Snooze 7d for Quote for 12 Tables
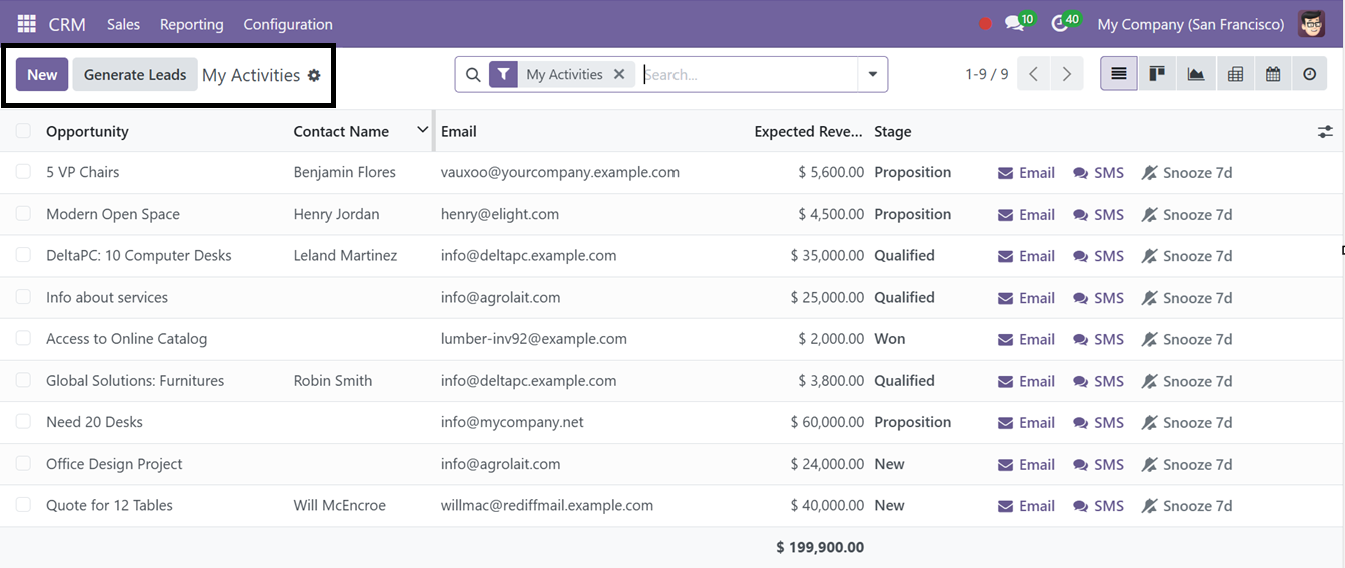Viewport: 1345px width, 568px height. 1186,506
